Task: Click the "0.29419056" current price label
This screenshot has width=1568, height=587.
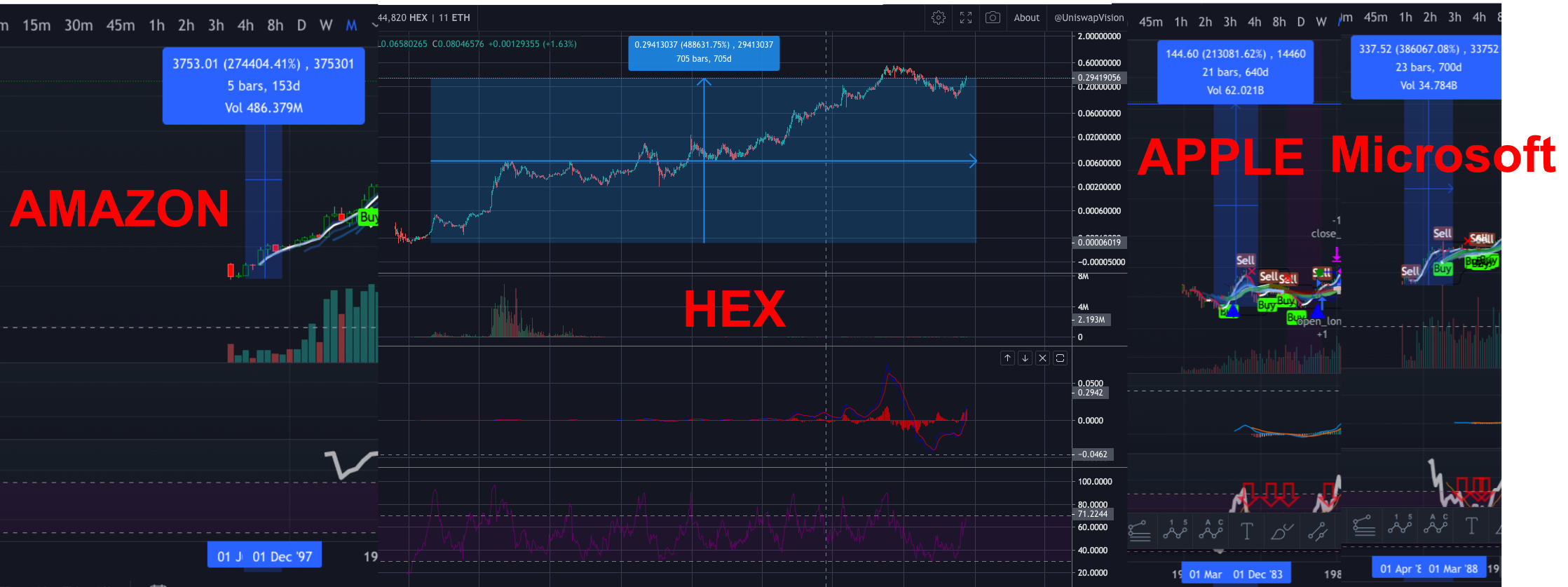Action: tap(1098, 78)
